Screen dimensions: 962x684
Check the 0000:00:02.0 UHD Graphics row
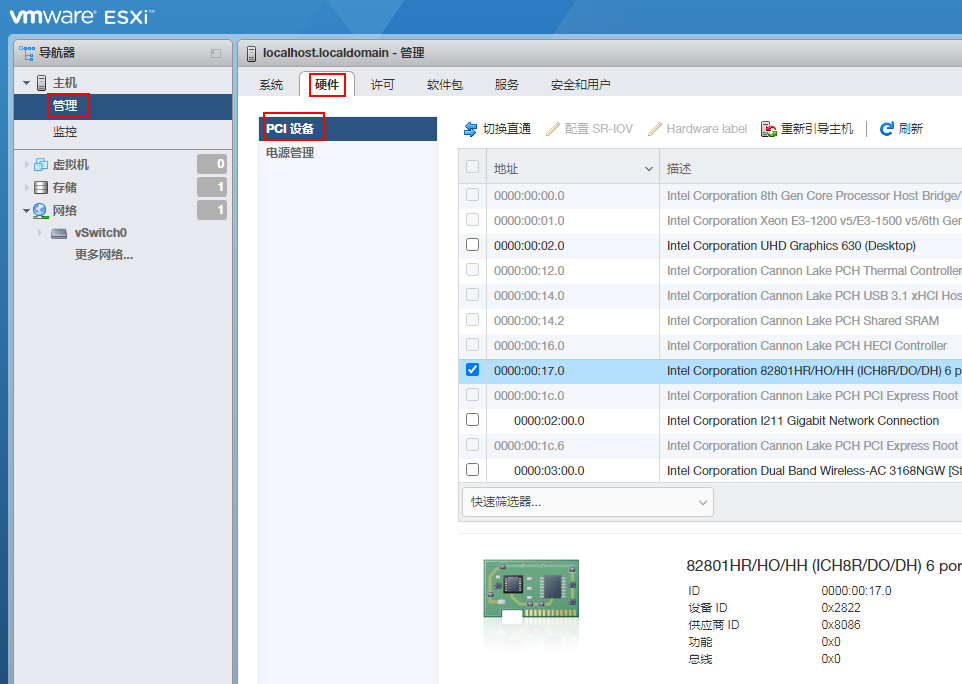pyautogui.click(x=472, y=245)
